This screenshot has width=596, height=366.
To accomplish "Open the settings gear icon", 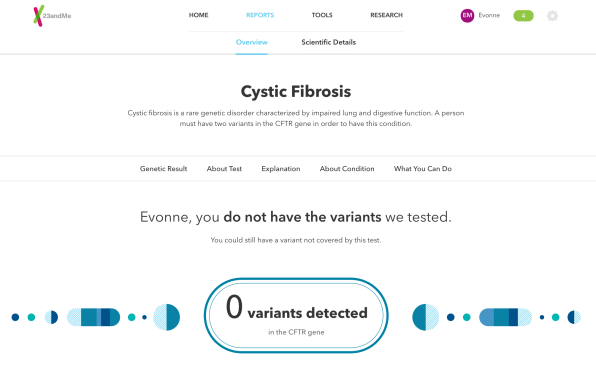I will [552, 16].
